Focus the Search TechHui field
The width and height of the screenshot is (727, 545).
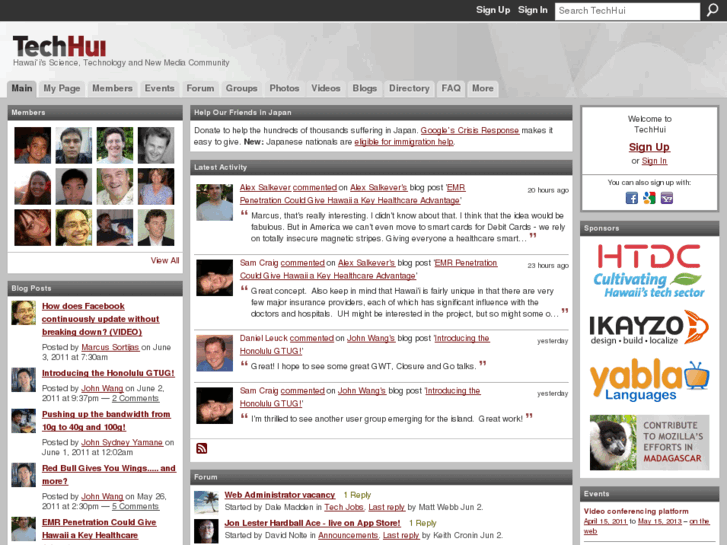click(627, 11)
